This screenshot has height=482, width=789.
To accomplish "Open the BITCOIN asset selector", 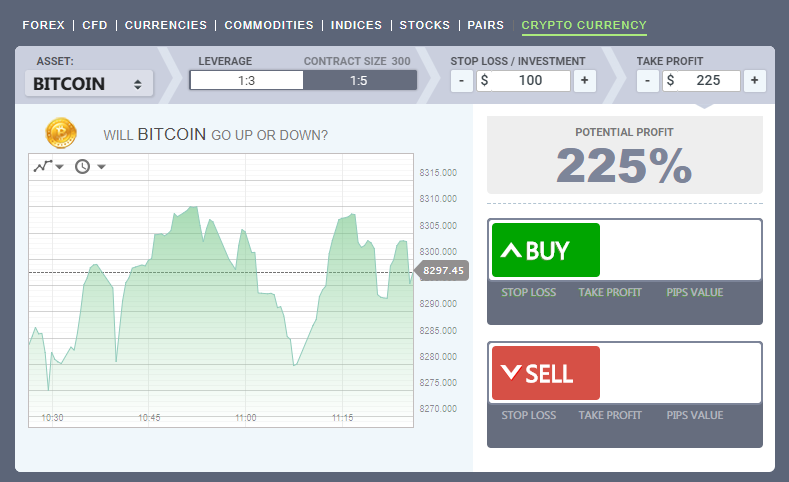I will [x=89, y=84].
